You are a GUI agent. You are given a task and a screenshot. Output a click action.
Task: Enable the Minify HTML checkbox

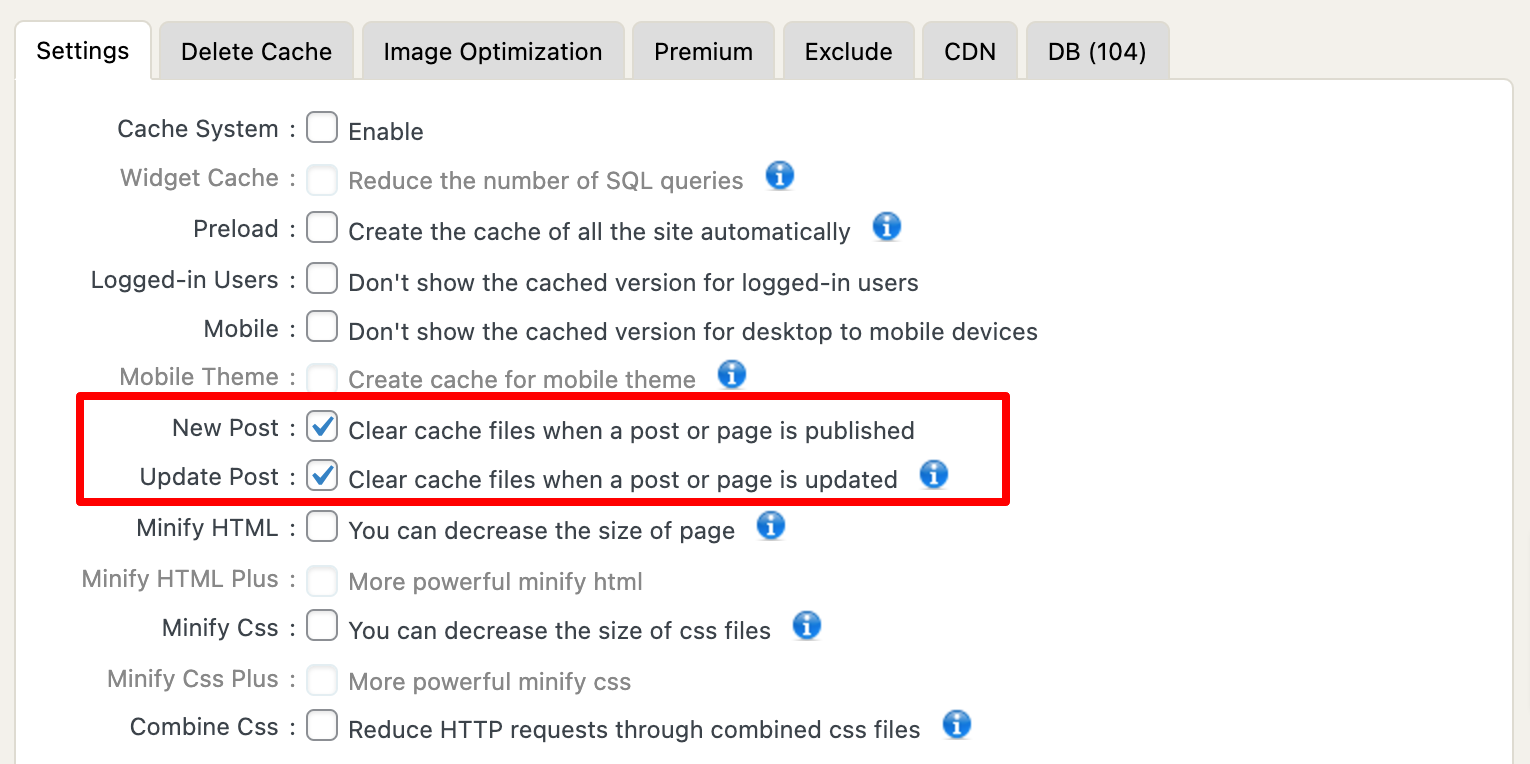pos(322,526)
